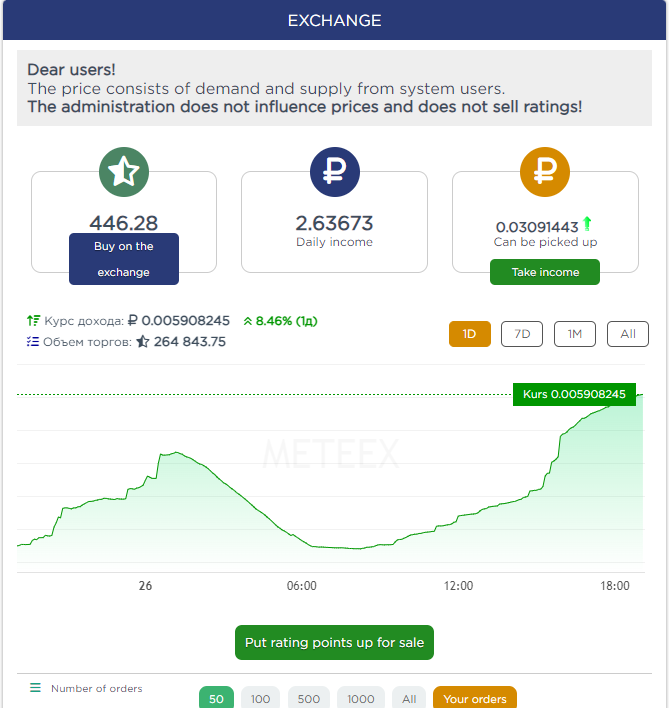Open the Your orders tab
669x708 pixels.
(475, 698)
